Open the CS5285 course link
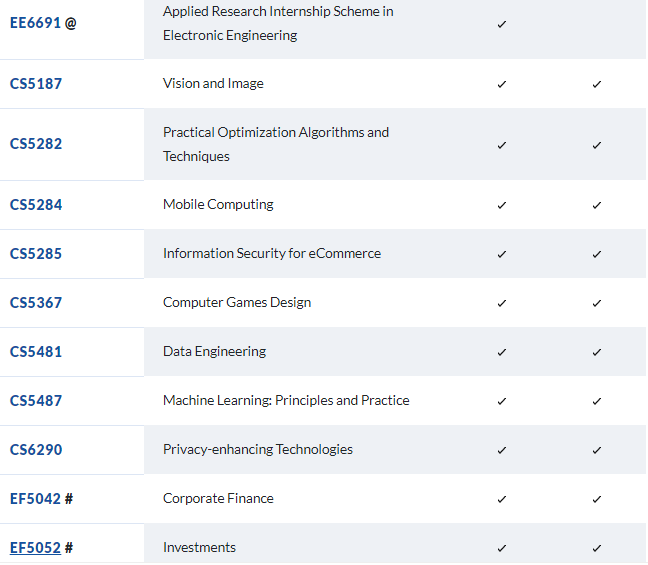 tap(36, 254)
